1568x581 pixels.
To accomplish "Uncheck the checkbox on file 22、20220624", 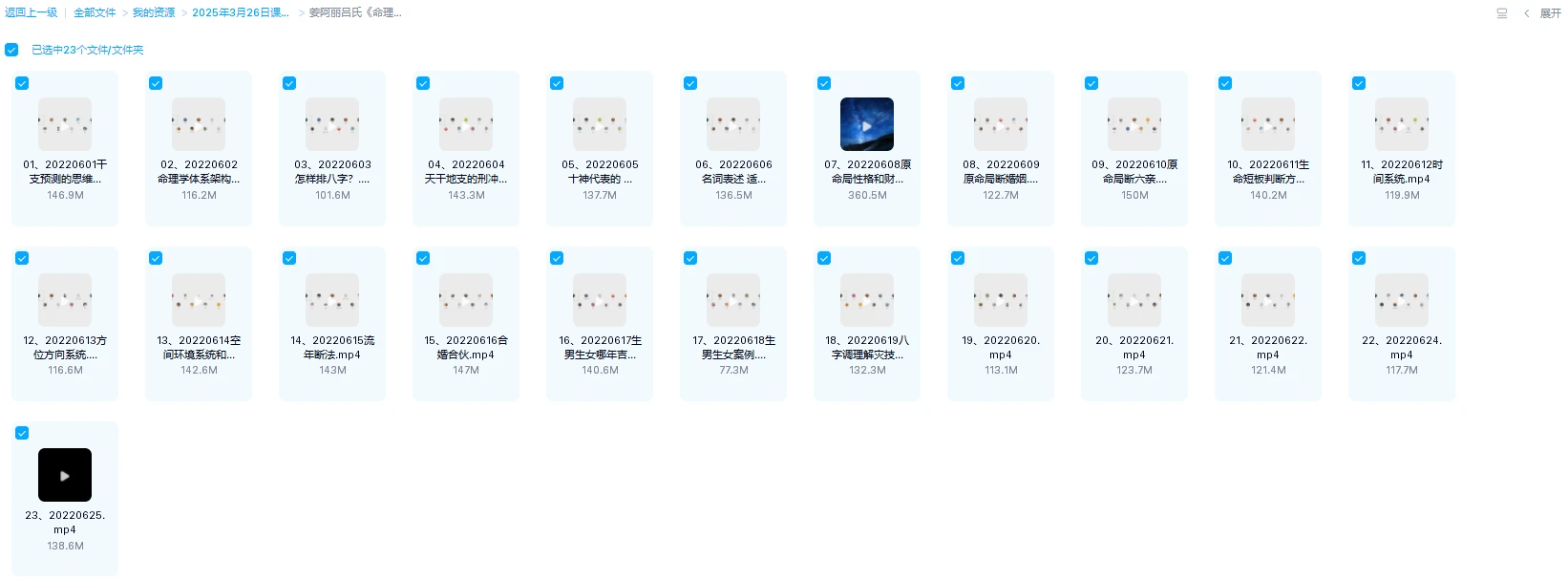I will [x=1359, y=258].
